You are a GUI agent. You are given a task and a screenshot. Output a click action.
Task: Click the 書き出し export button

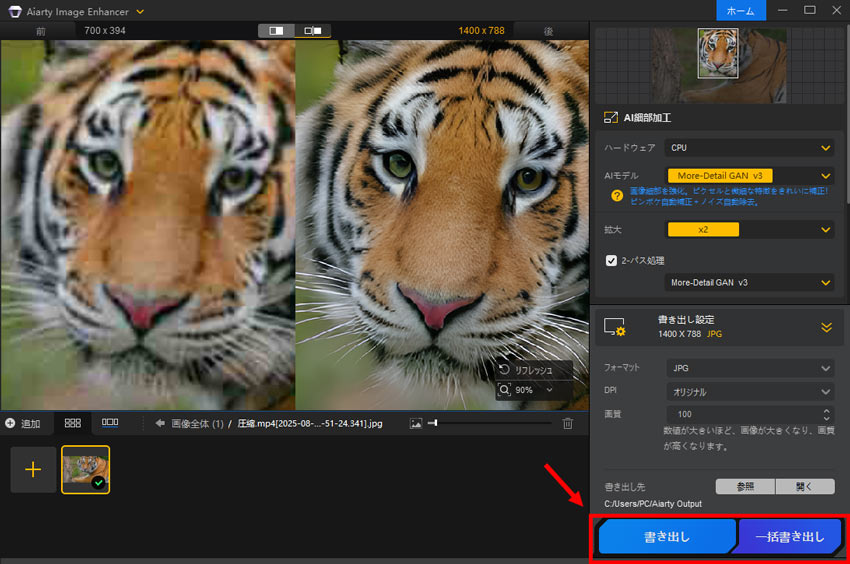click(x=667, y=536)
